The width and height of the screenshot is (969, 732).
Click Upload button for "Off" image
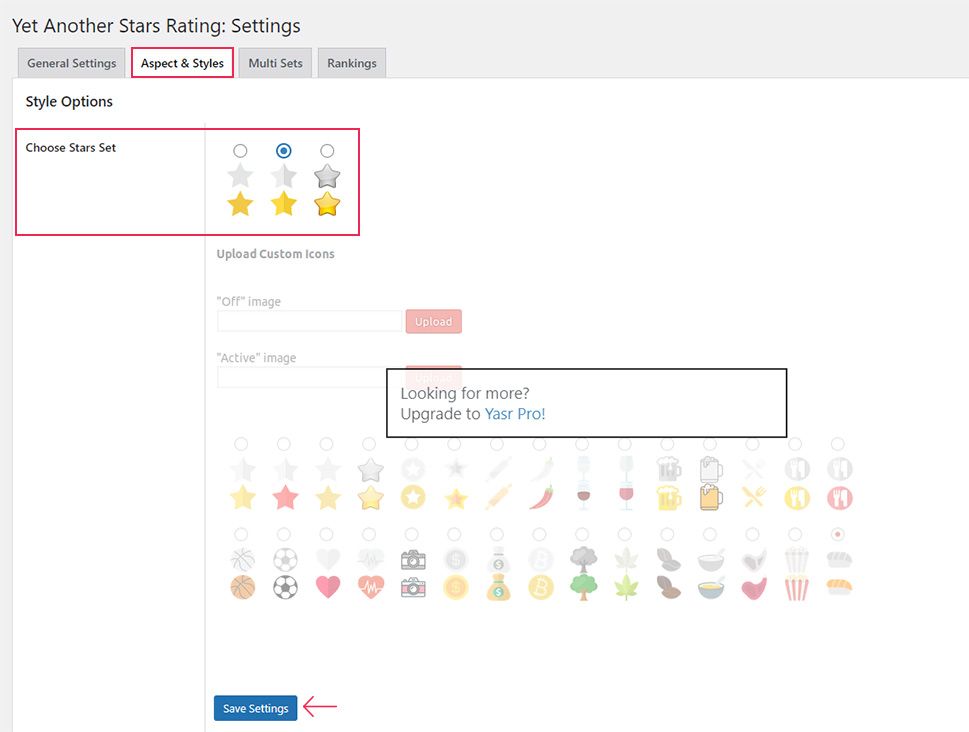click(x=433, y=321)
